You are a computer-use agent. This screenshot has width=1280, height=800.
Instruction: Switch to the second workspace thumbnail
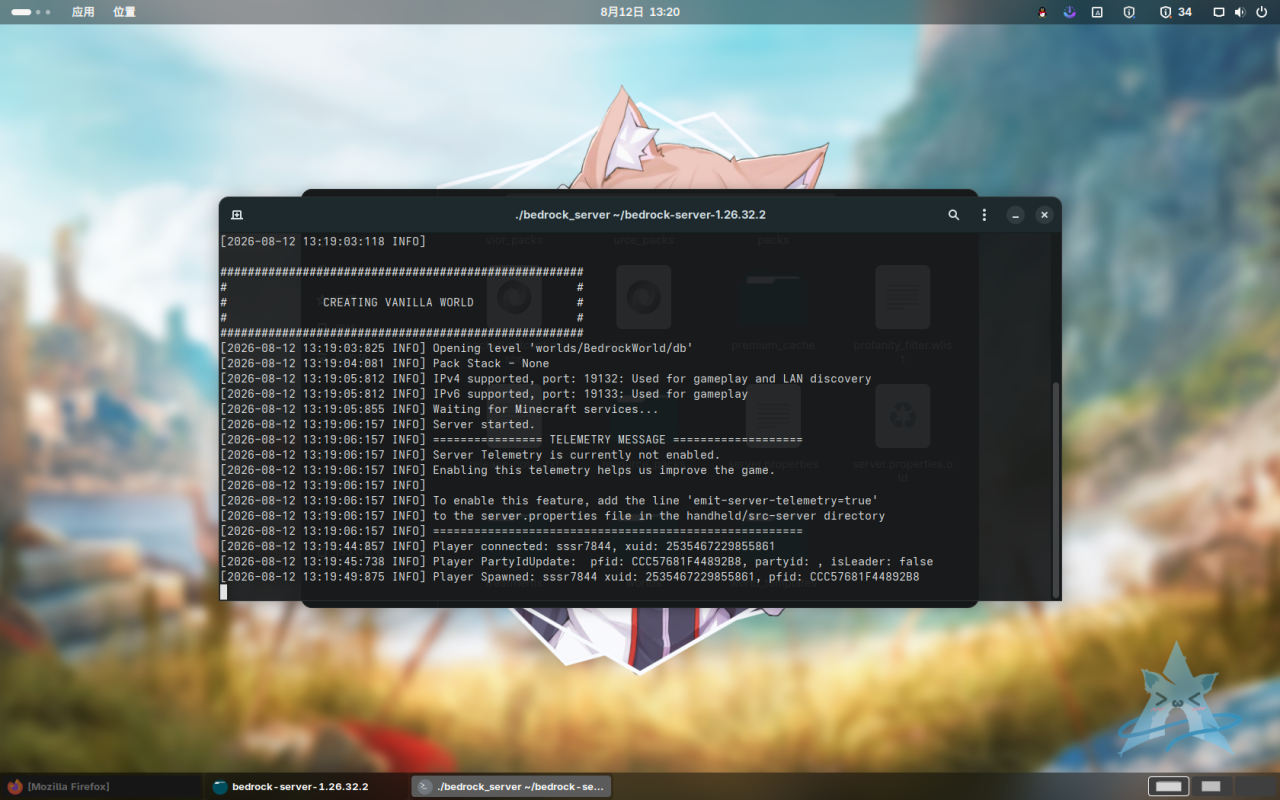pos(1210,787)
